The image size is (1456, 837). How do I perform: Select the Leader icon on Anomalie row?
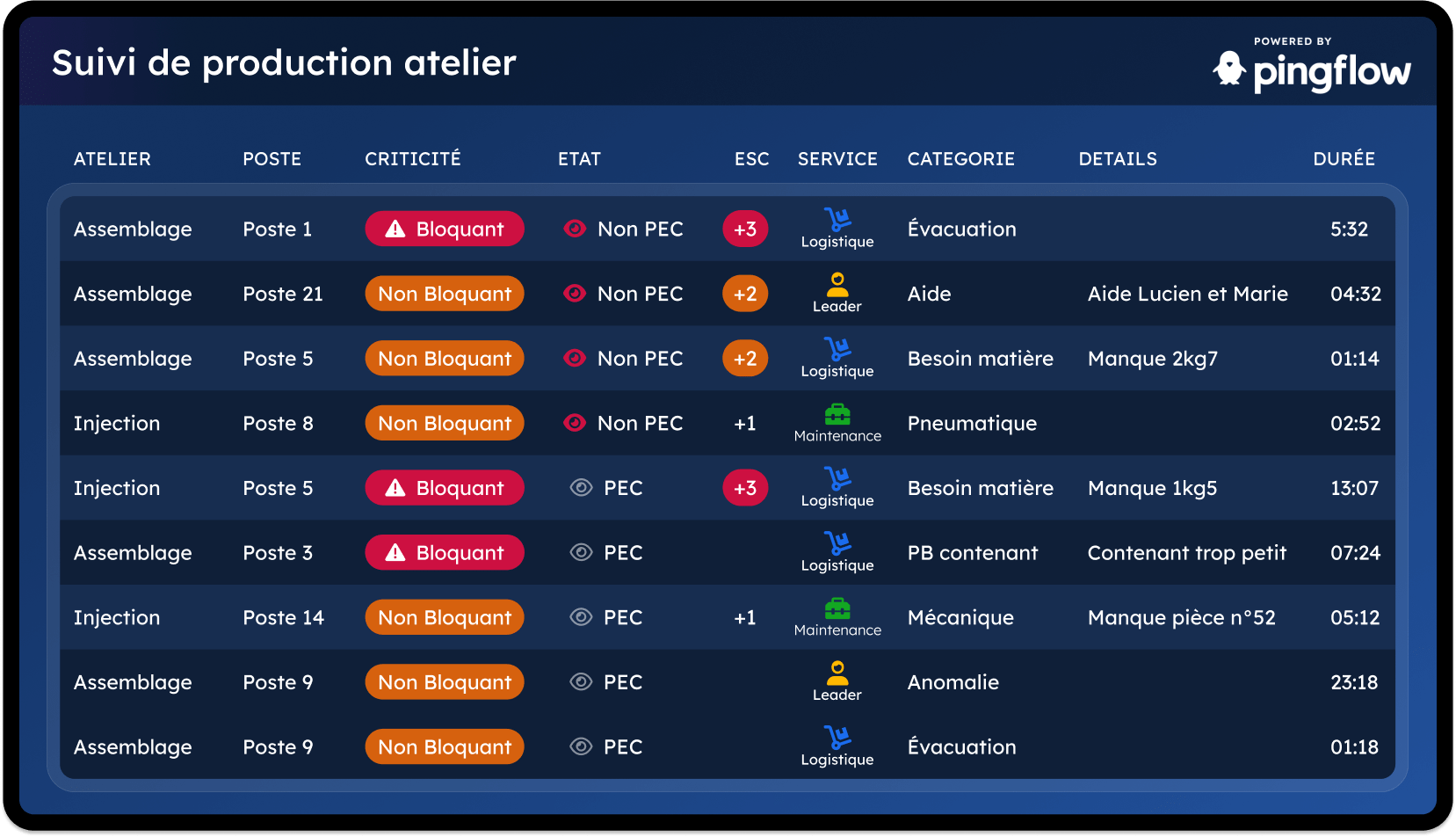837,673
